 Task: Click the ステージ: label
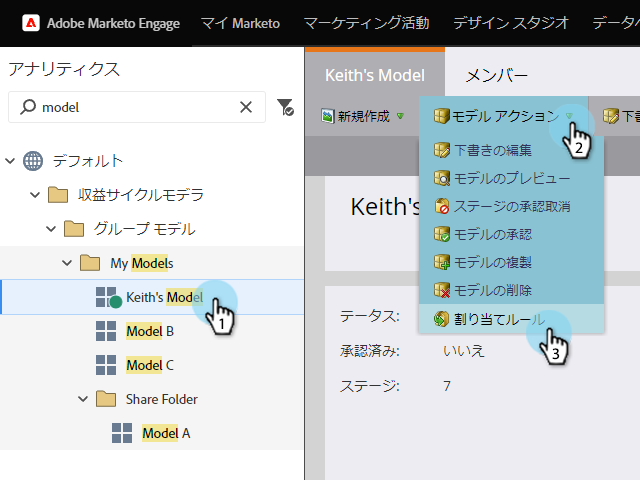(370, 386)
